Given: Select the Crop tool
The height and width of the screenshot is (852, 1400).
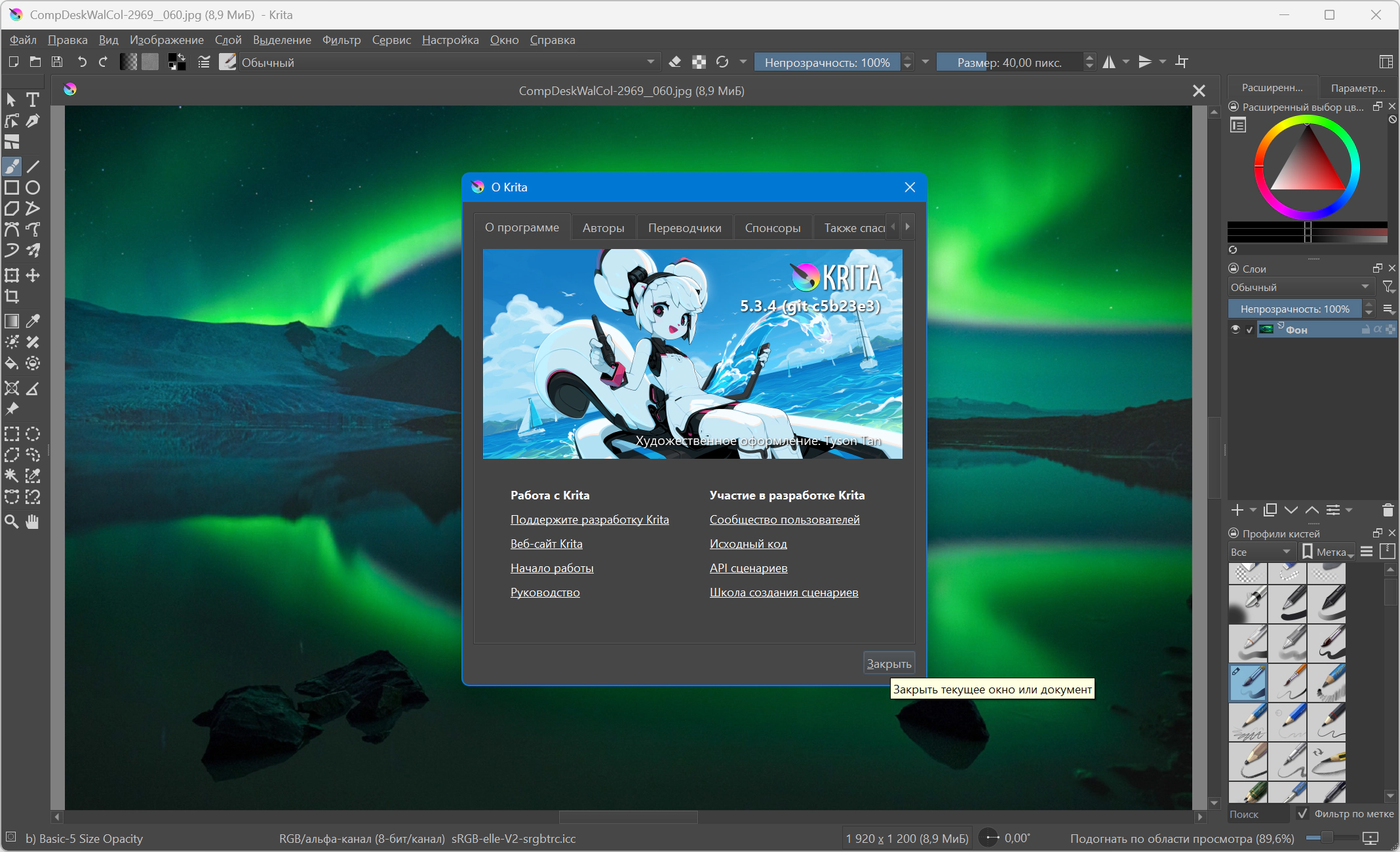Looking at the screenshot, I should [12, 296].
